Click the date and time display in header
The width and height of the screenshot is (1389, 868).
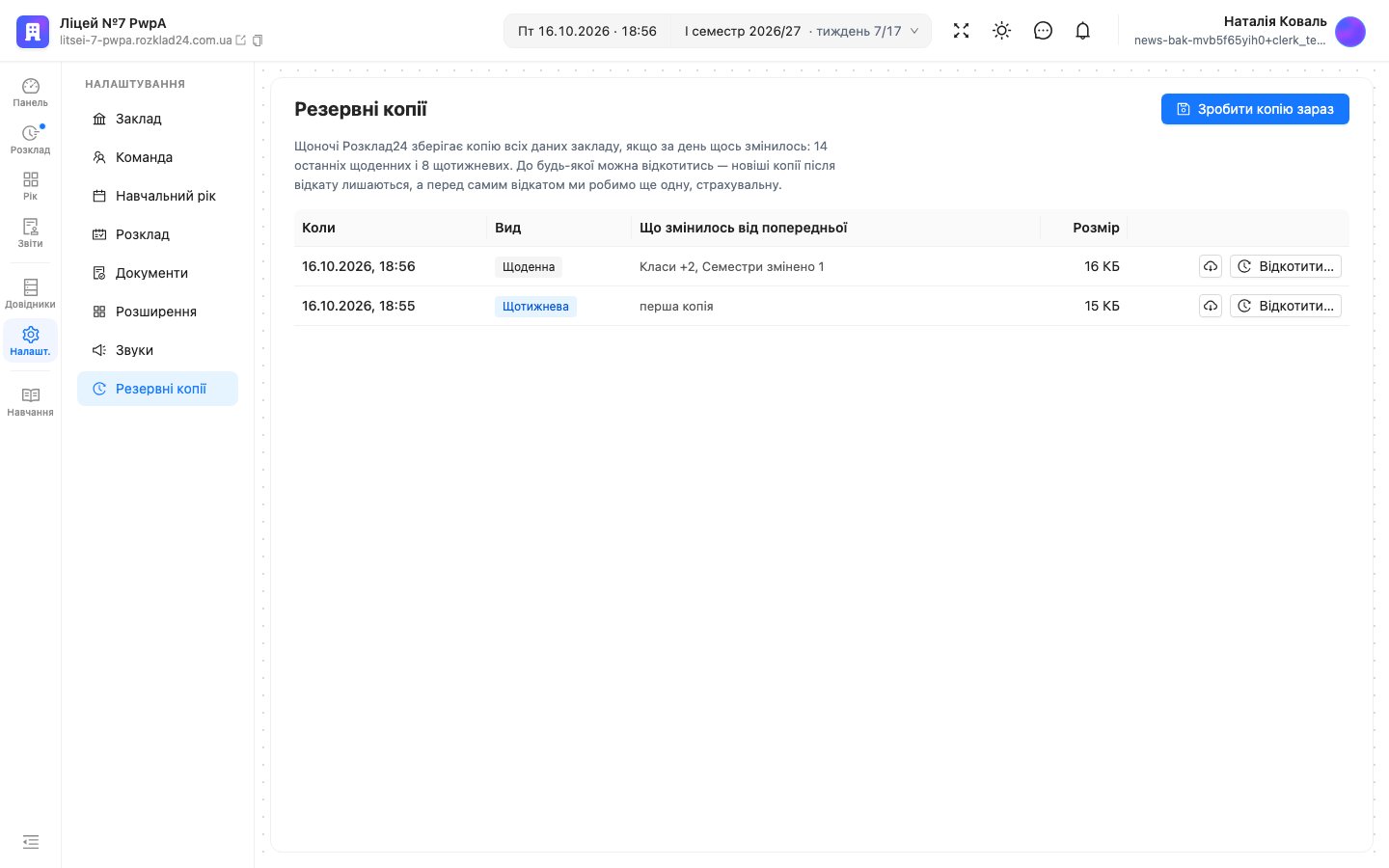(587, 31)
